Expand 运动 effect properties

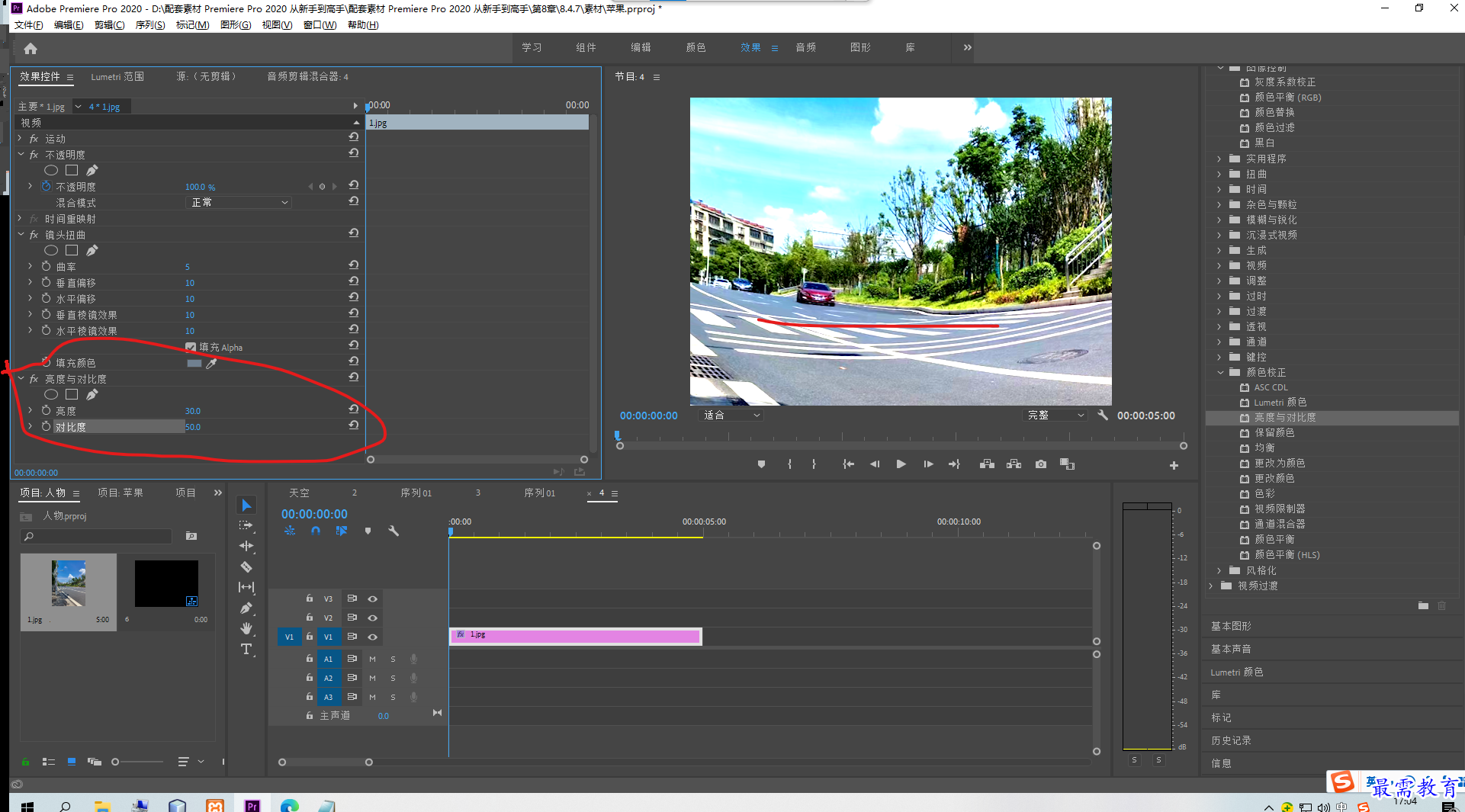click(21, 139)
